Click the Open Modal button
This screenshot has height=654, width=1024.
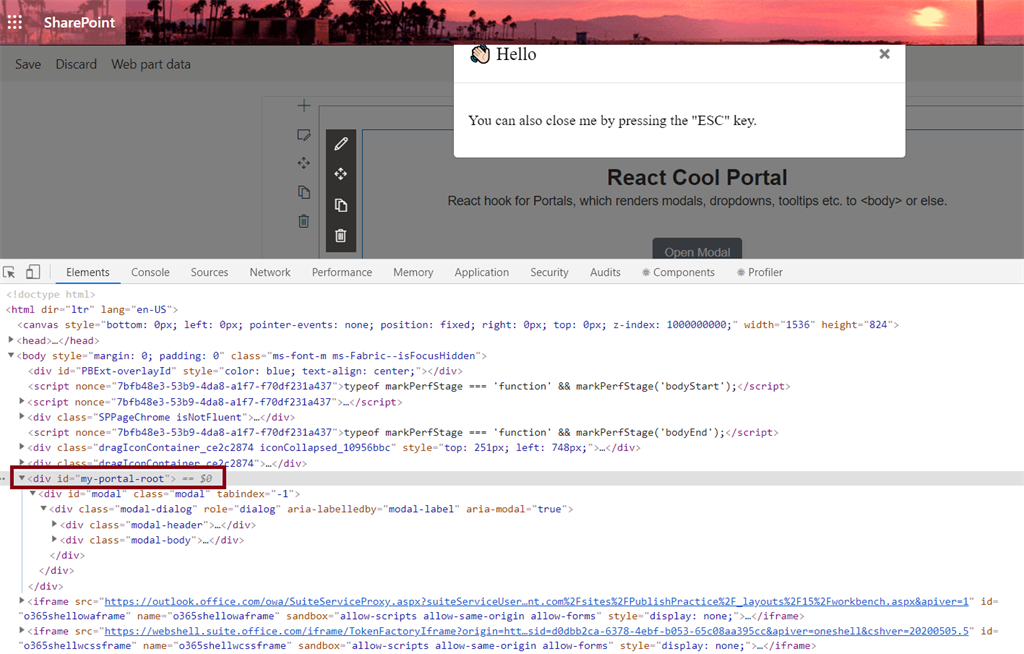click(697, 249)
